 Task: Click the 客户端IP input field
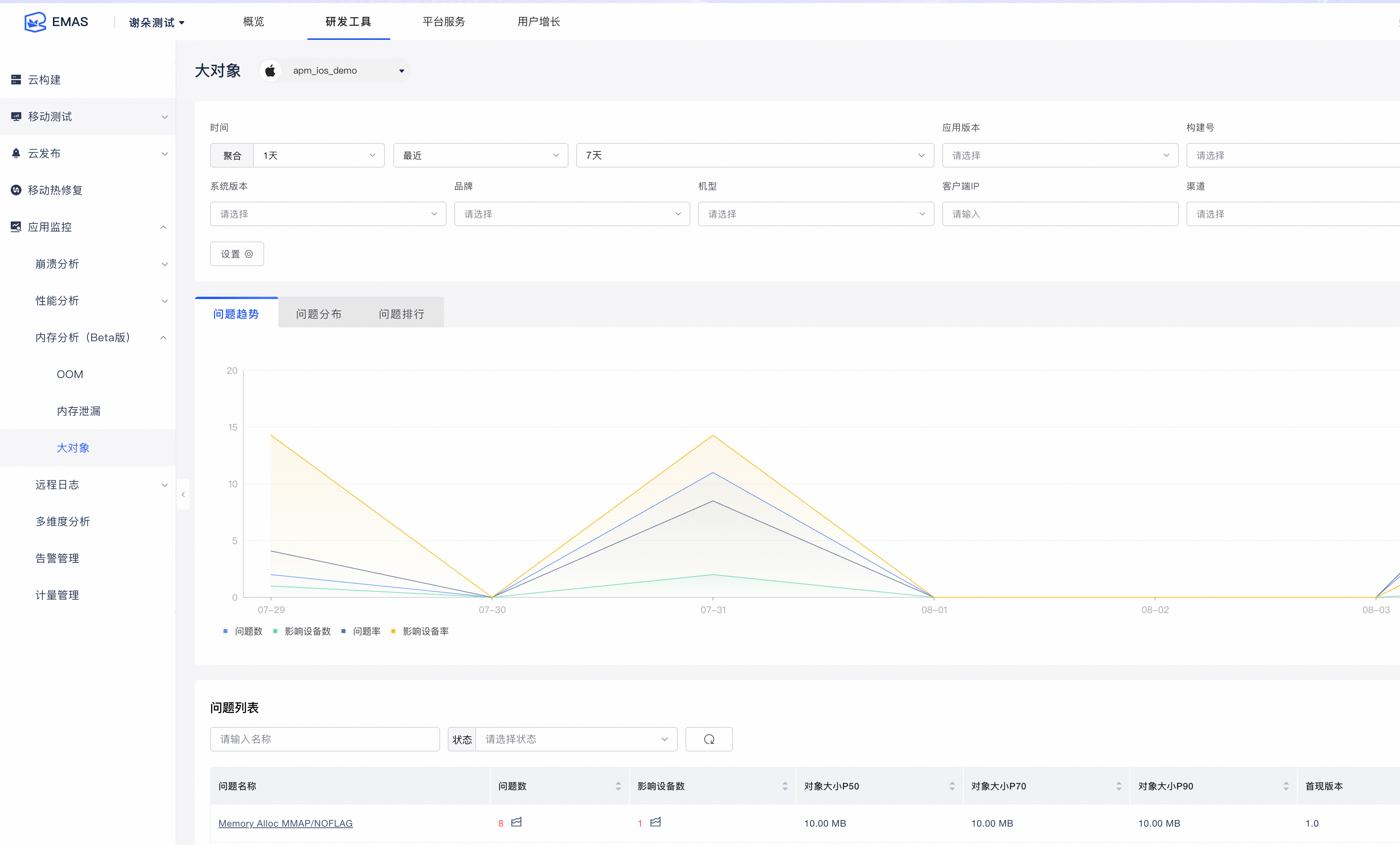(x=1060, y=214)
